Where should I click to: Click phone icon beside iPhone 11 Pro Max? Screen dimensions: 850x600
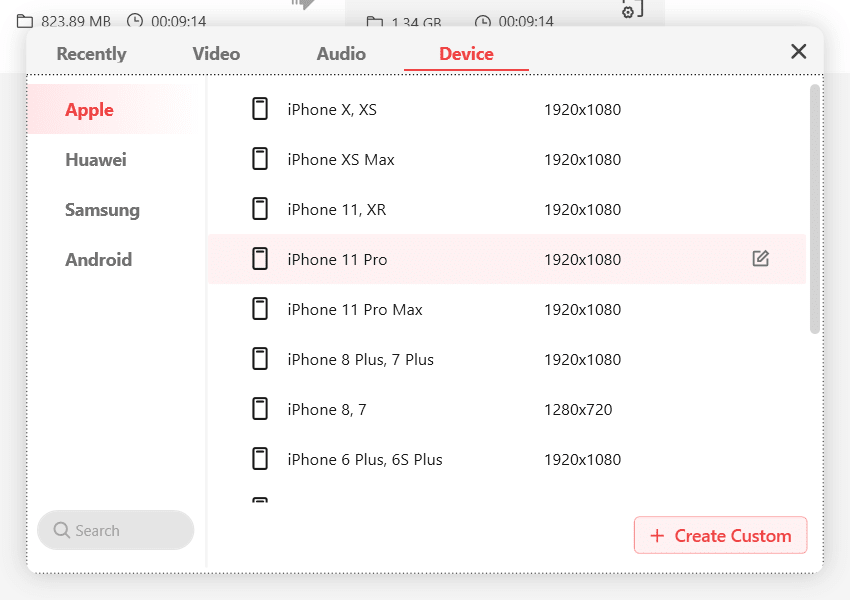[x=260, y=309]
